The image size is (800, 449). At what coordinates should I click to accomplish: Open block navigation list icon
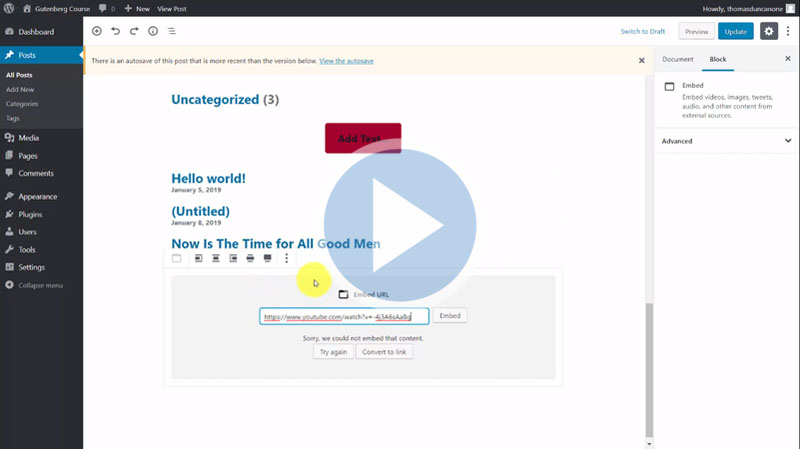[172, 32]
